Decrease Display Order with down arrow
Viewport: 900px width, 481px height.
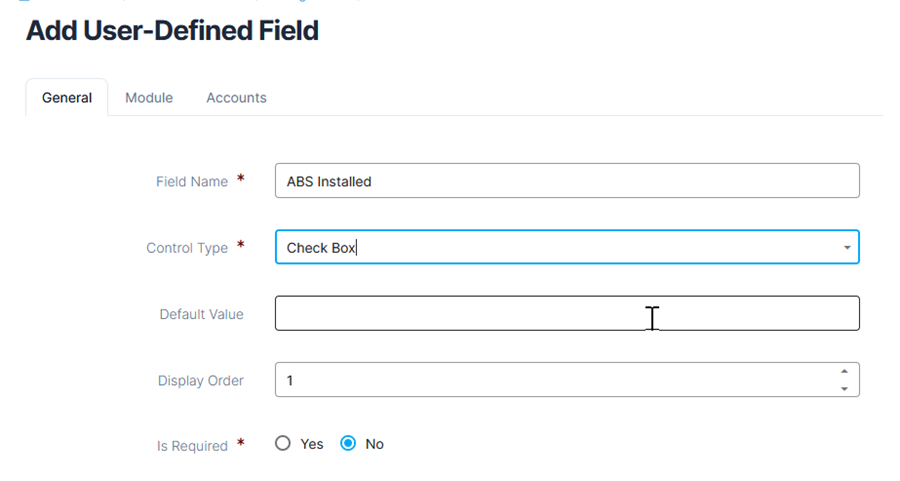pyautogui.click(x=845, y=388)
